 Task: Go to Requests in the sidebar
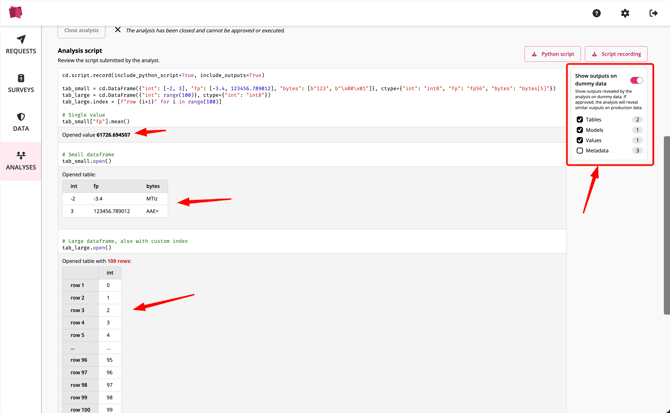point(21,44)
